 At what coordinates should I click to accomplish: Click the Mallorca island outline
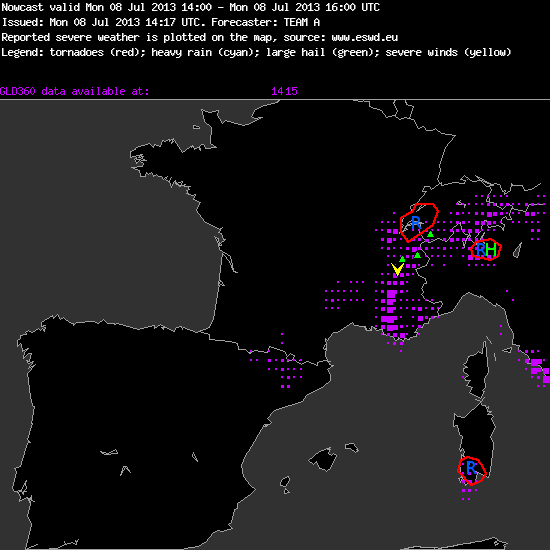click(x=323, y=460)
